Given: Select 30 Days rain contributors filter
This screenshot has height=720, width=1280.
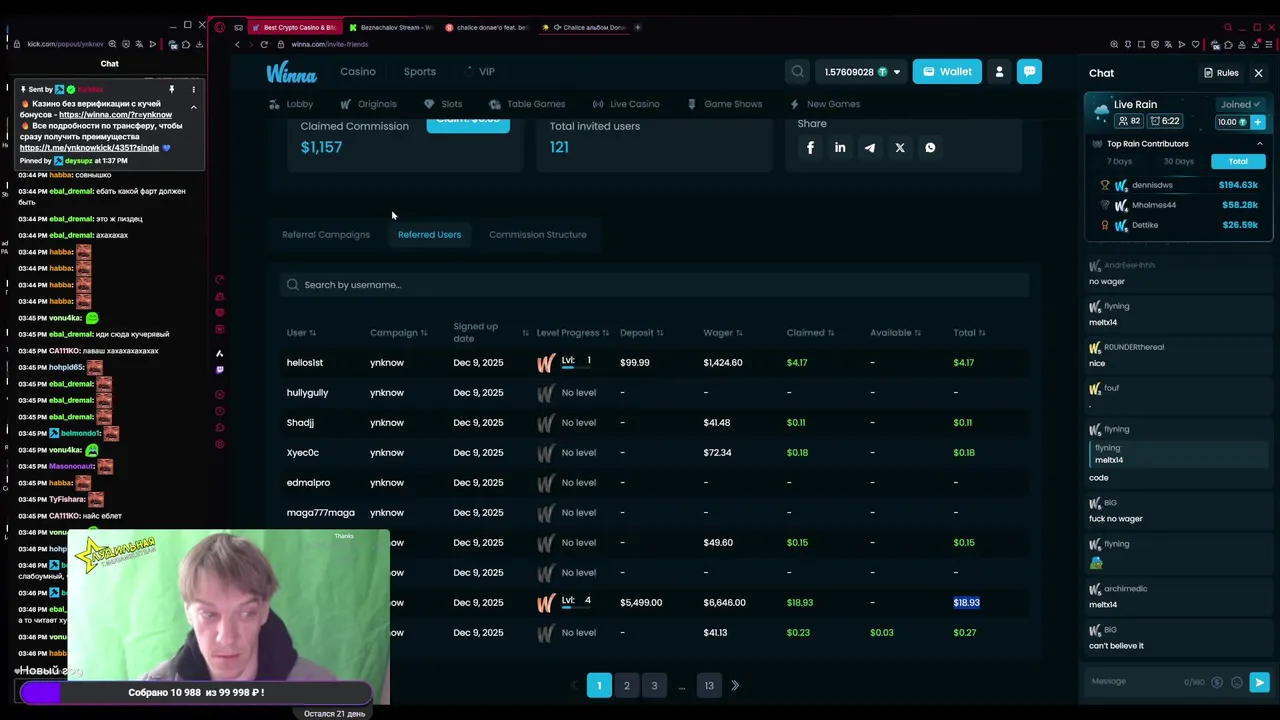Looking at the screenshot, I should coord(1178,161).
